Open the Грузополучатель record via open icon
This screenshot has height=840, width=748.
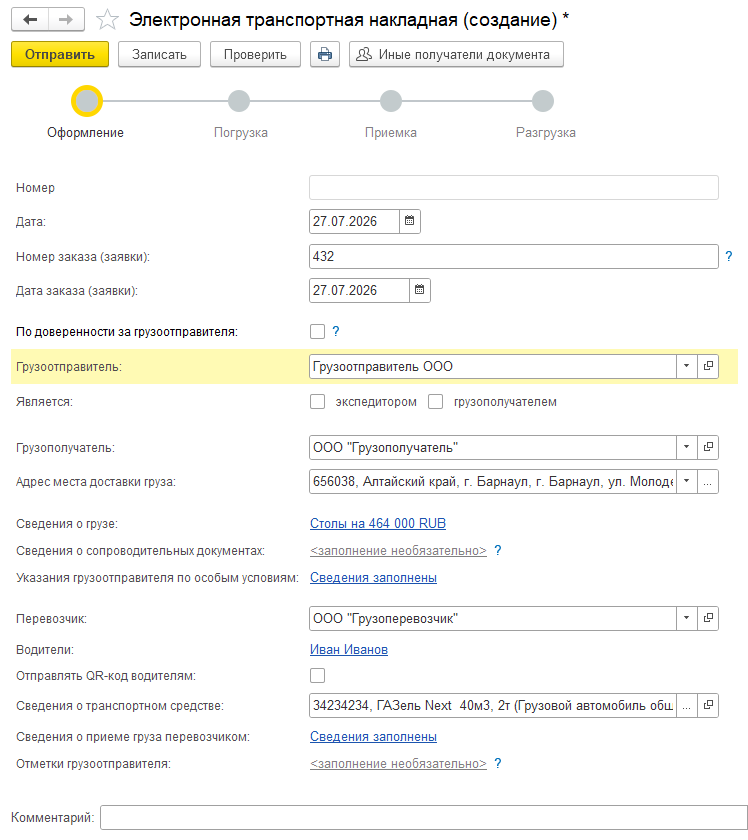(x=708, y=447)
